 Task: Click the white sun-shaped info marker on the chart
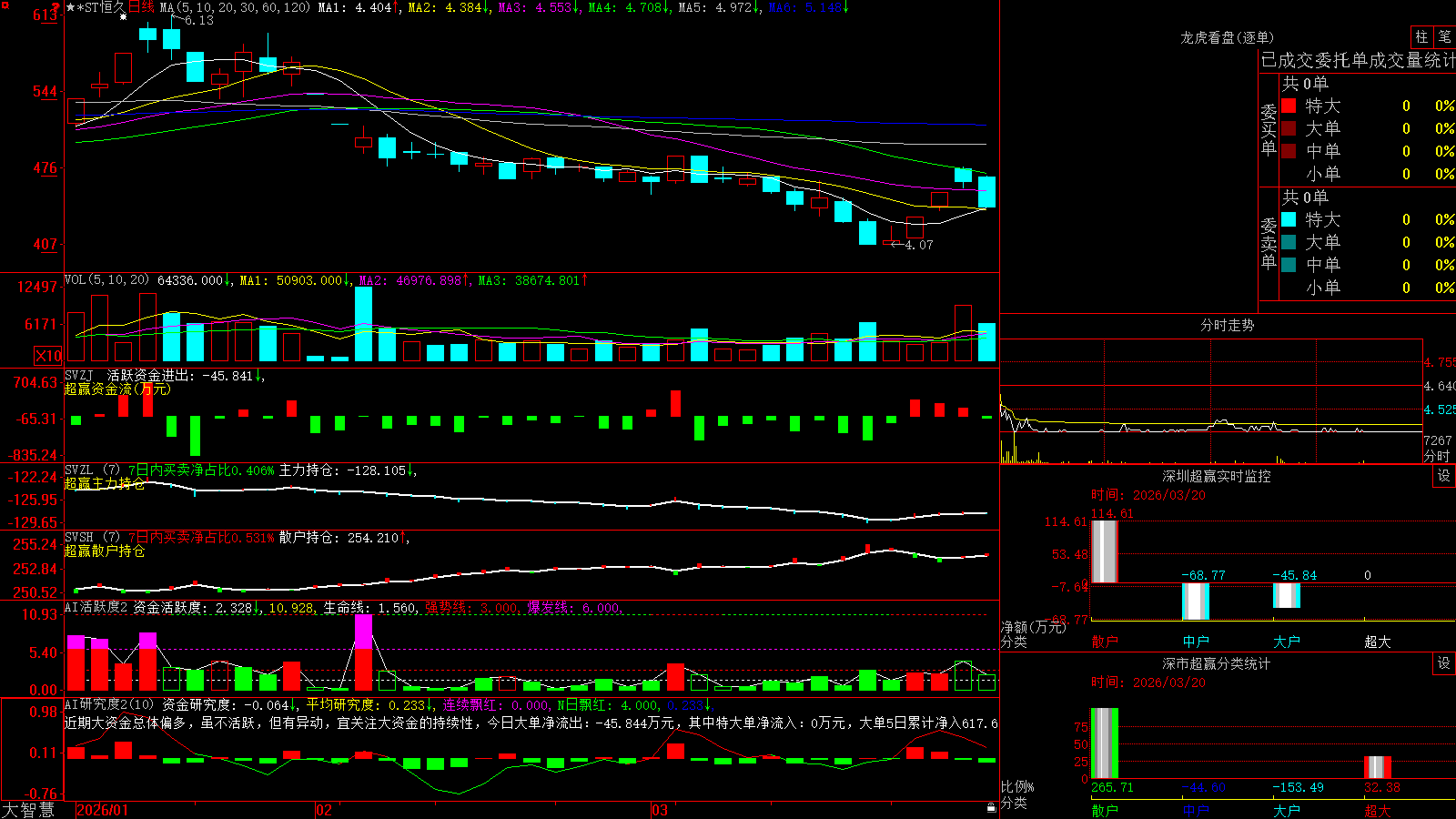click(124, 16)
